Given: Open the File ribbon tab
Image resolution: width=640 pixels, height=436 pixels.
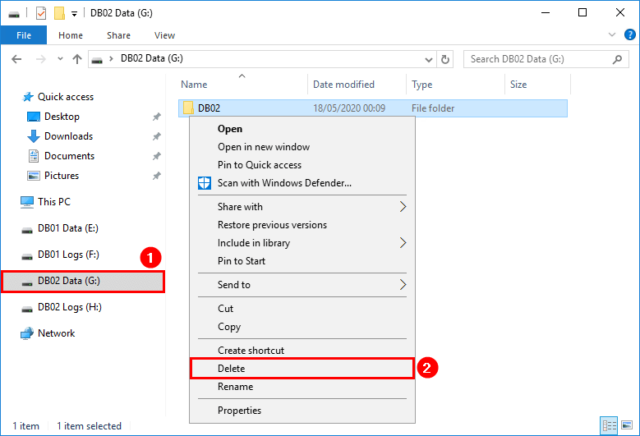Looking at the screenshot, I should pos(24,36).
